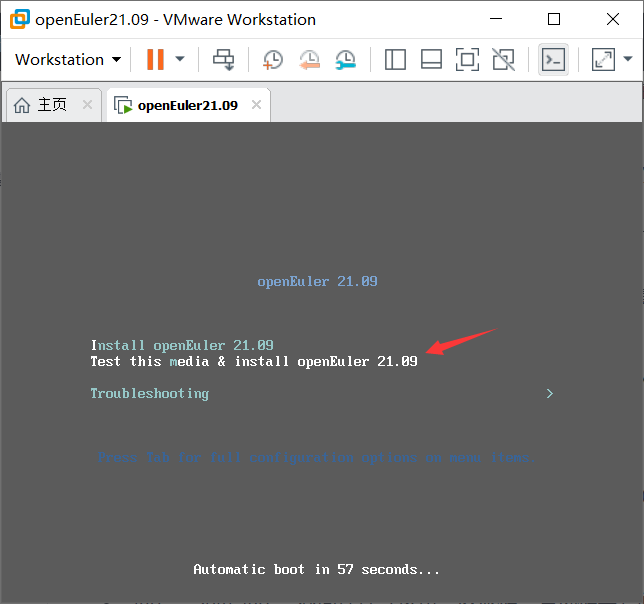Revert virtual machine to previous snapshot
The width and height of the screenshot is (644, 604).
tap(309, 60)
